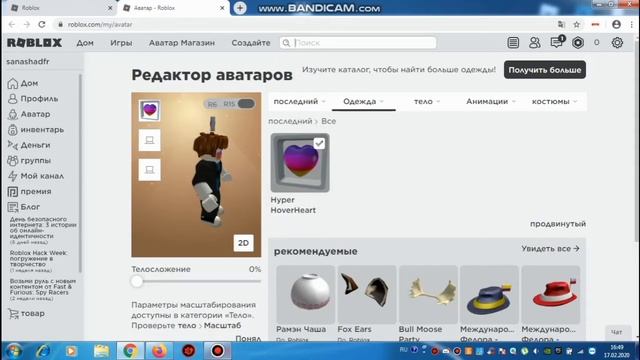Open new browser tab plus button
The height and width of the screenshot is (360, 640).
[240, 8]
